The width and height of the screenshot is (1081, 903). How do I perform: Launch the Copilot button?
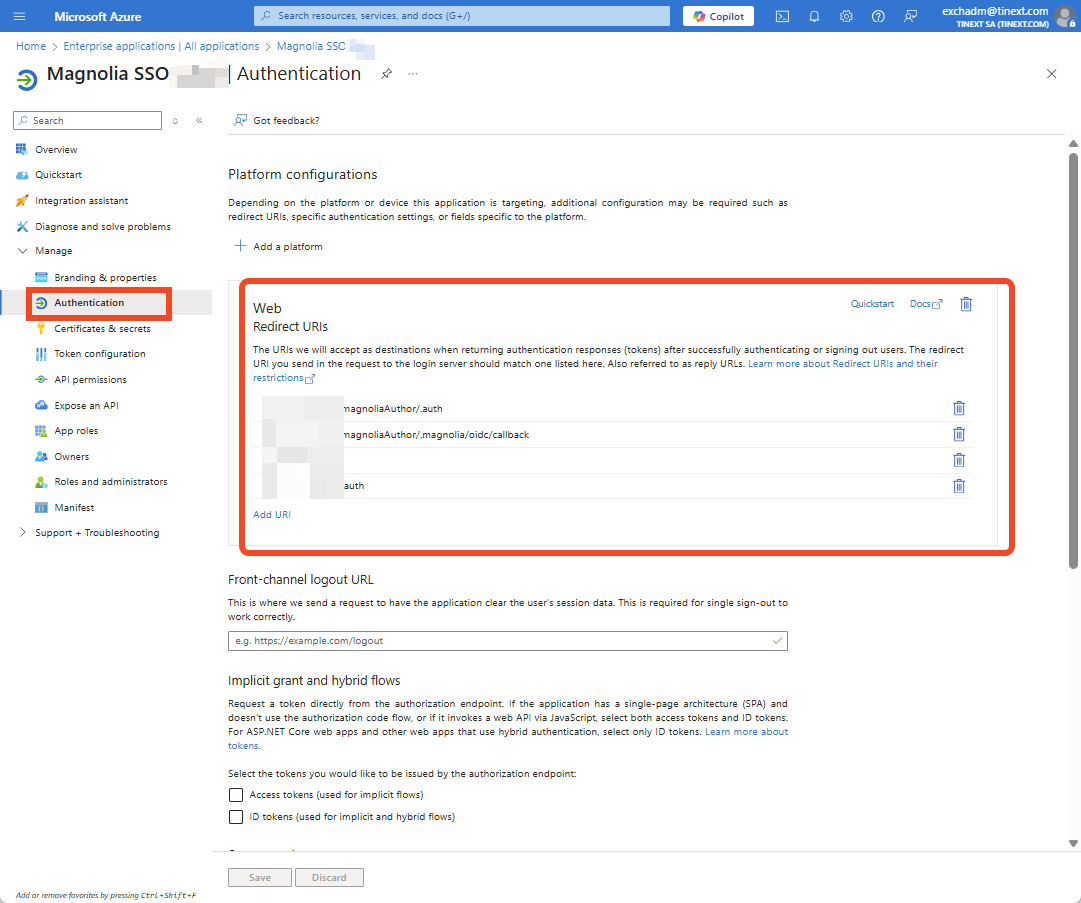click(718, 16)
